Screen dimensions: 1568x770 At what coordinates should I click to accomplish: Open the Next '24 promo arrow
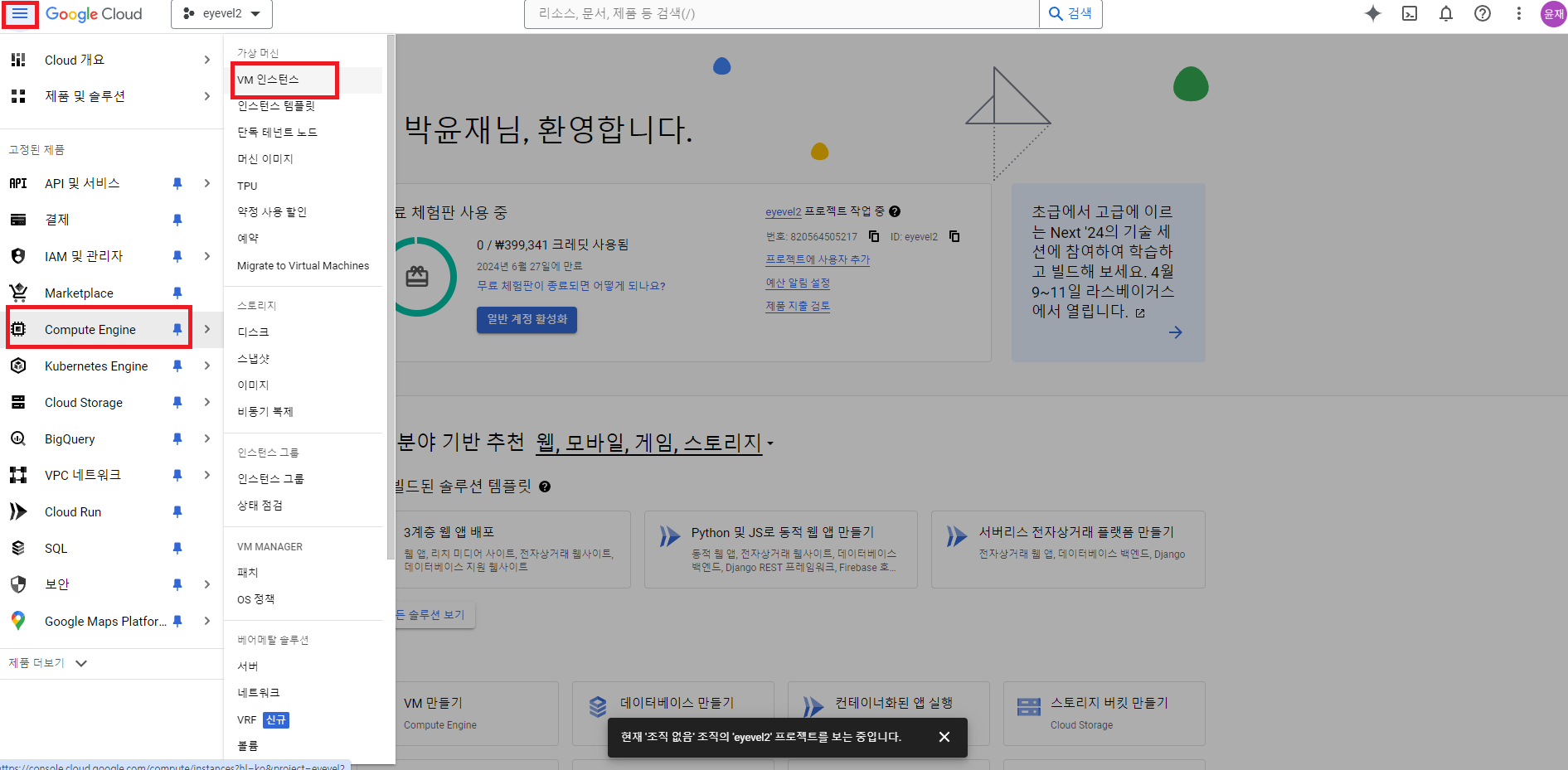point(1175,332)
